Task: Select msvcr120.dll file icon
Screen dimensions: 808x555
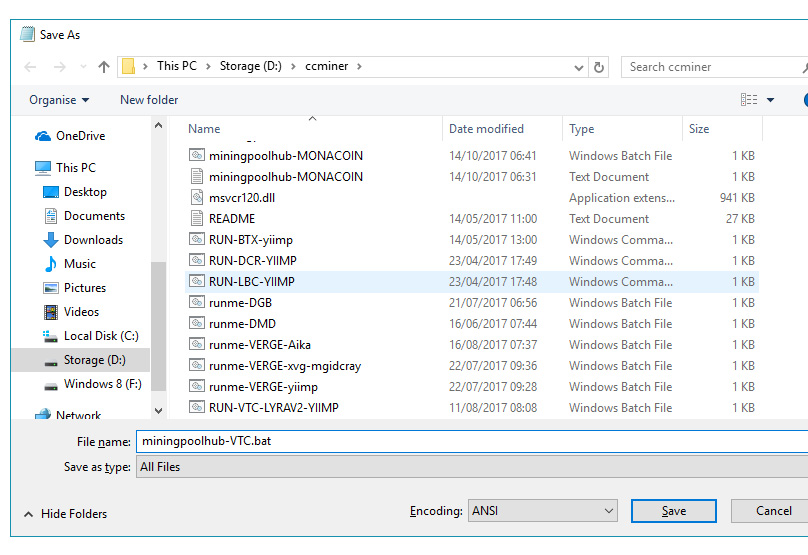Action: tap(196, 197)
